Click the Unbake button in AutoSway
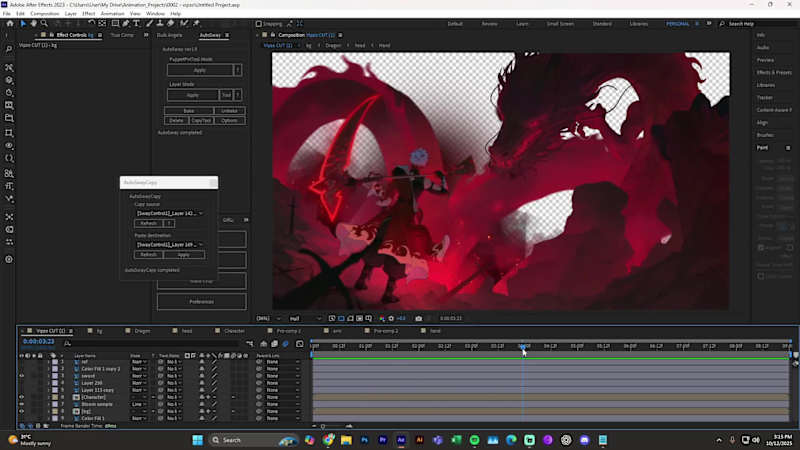Viewport: 800px width, 450px height. point(229,111)
